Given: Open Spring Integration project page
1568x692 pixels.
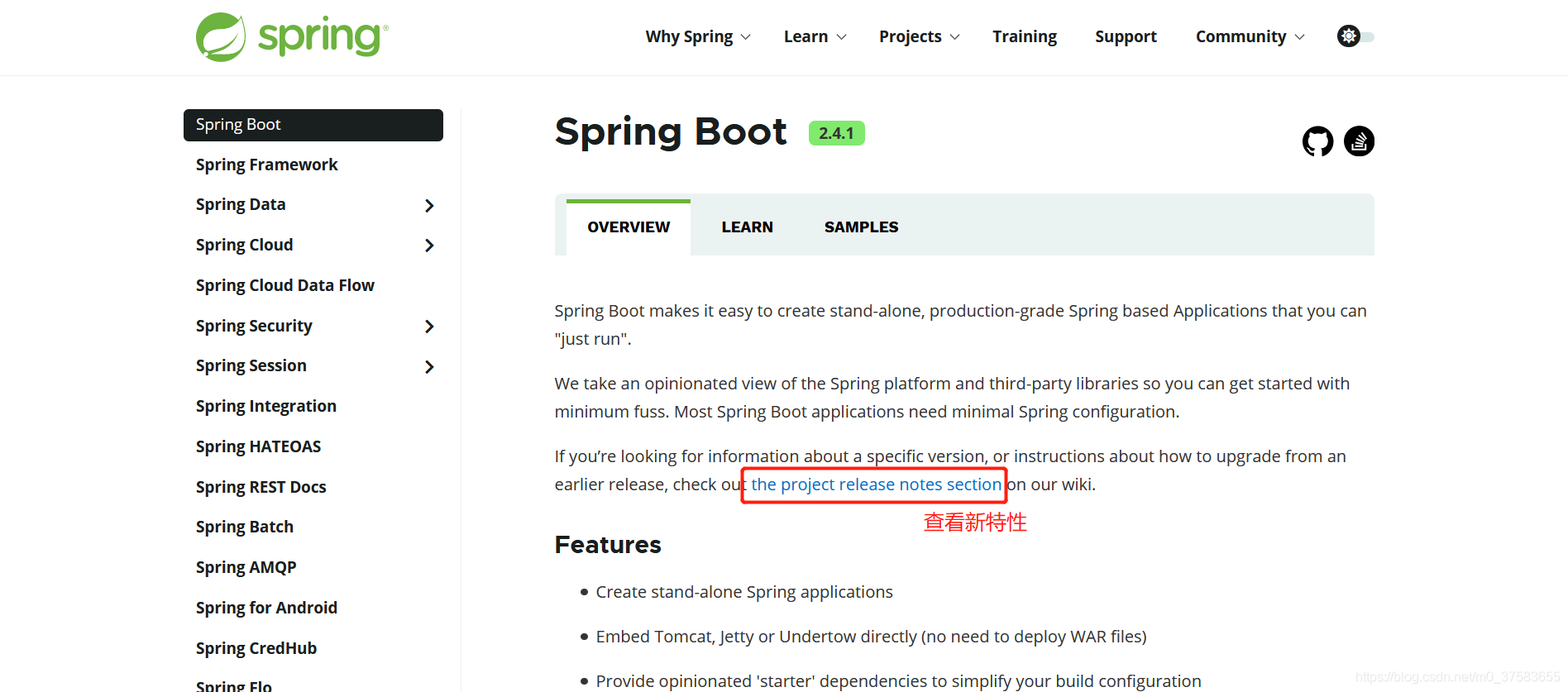Looking at the screenshot, I should [x=266, y=406].
